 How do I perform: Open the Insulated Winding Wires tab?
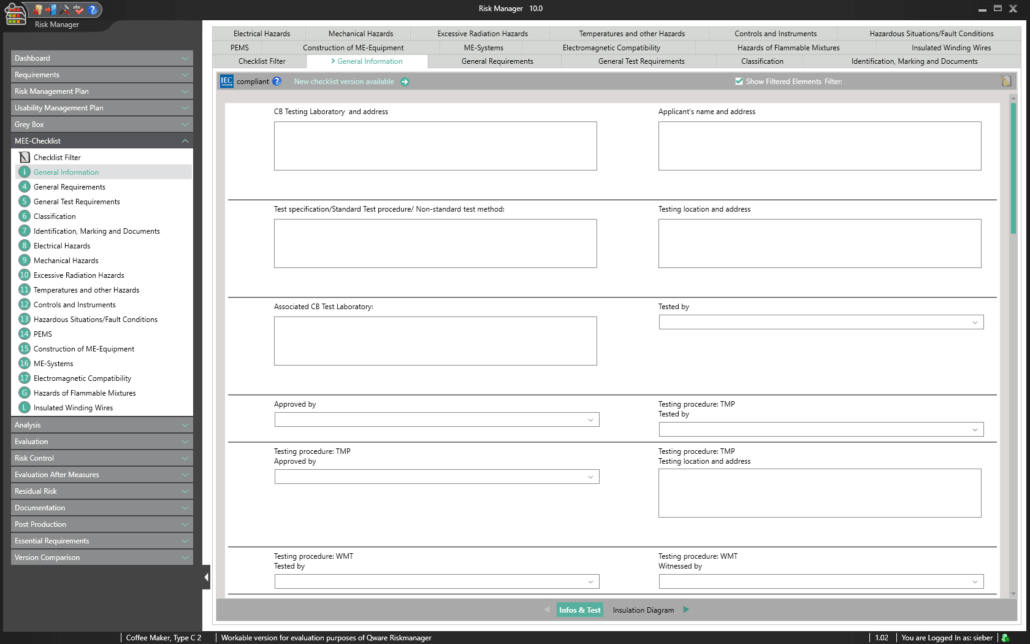(951, 47)
